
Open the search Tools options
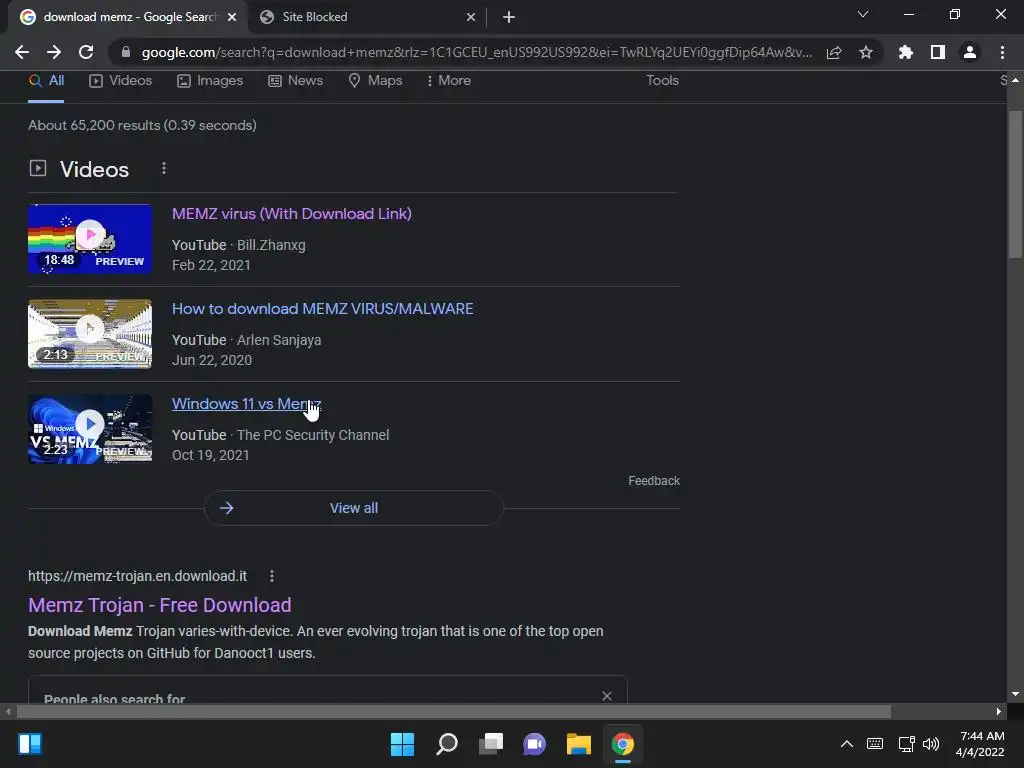[662, 81]
